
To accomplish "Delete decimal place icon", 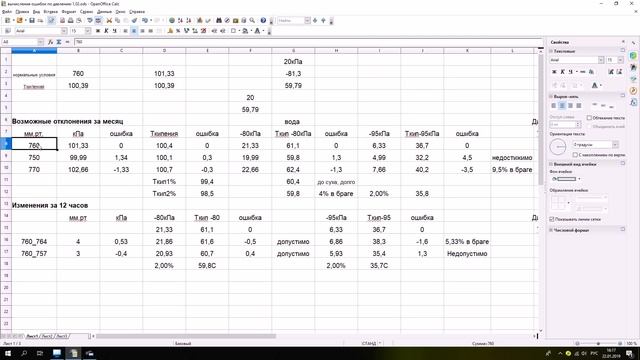I will (203, 31).
